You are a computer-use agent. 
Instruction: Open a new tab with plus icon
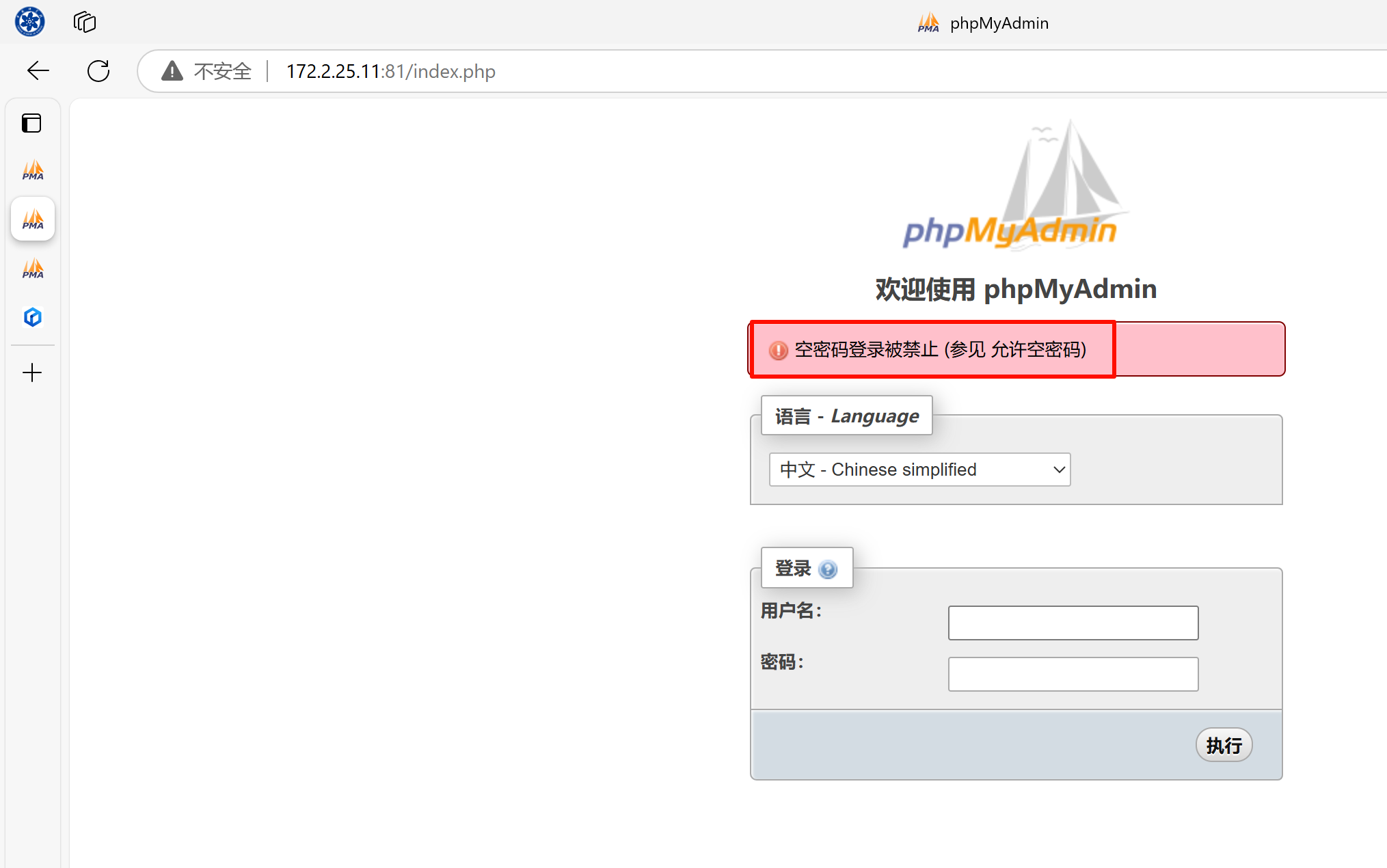pos(32,372)
